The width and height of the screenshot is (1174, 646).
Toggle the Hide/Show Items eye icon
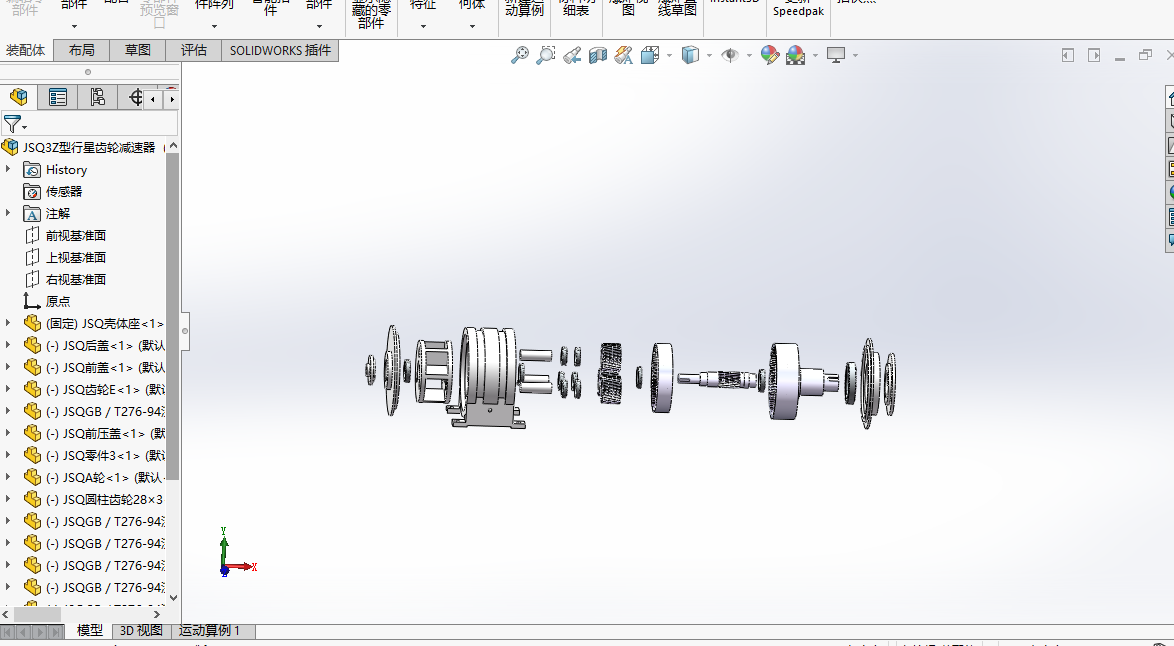[x=730, y=55]
